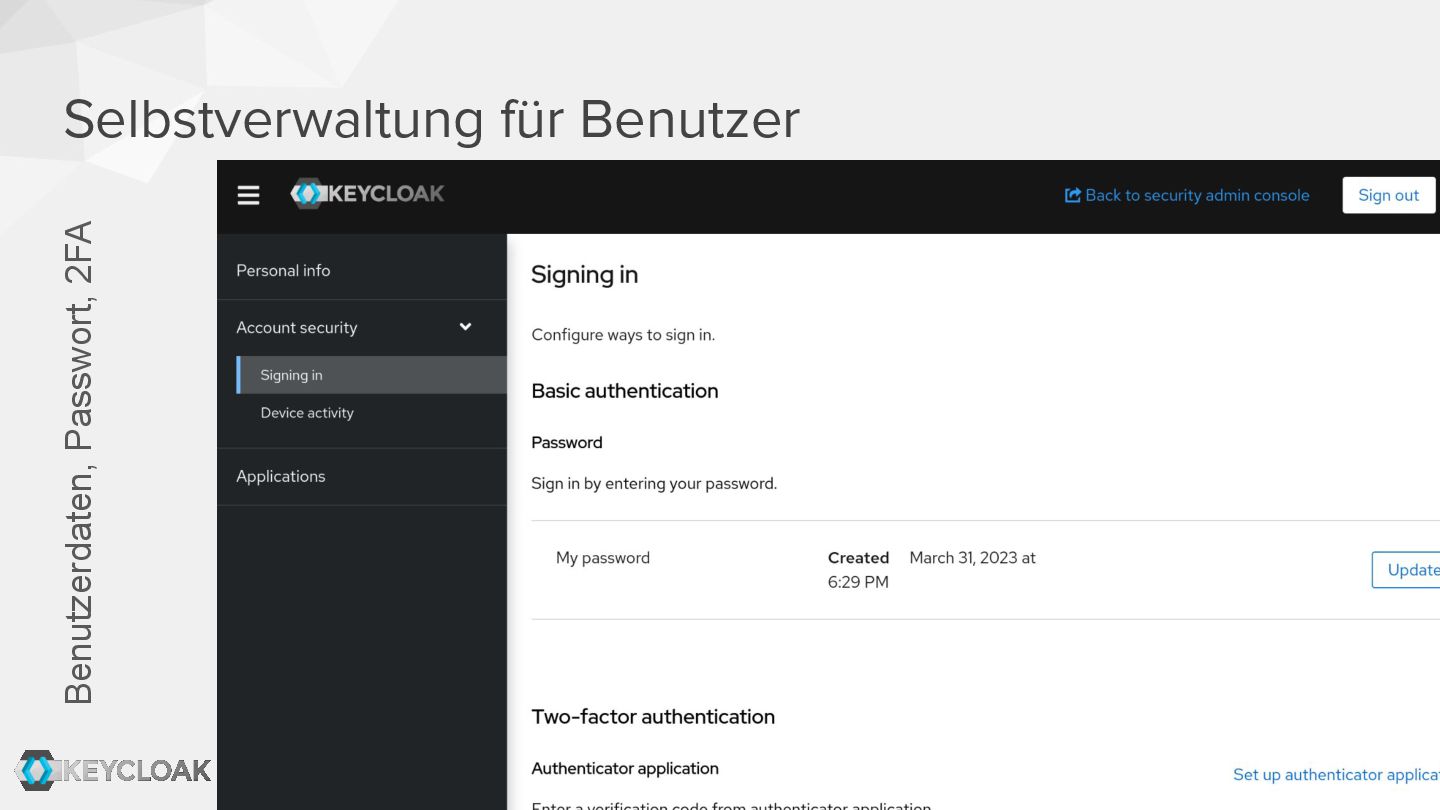Click Set up authenticator application link

click(1335, 774)
